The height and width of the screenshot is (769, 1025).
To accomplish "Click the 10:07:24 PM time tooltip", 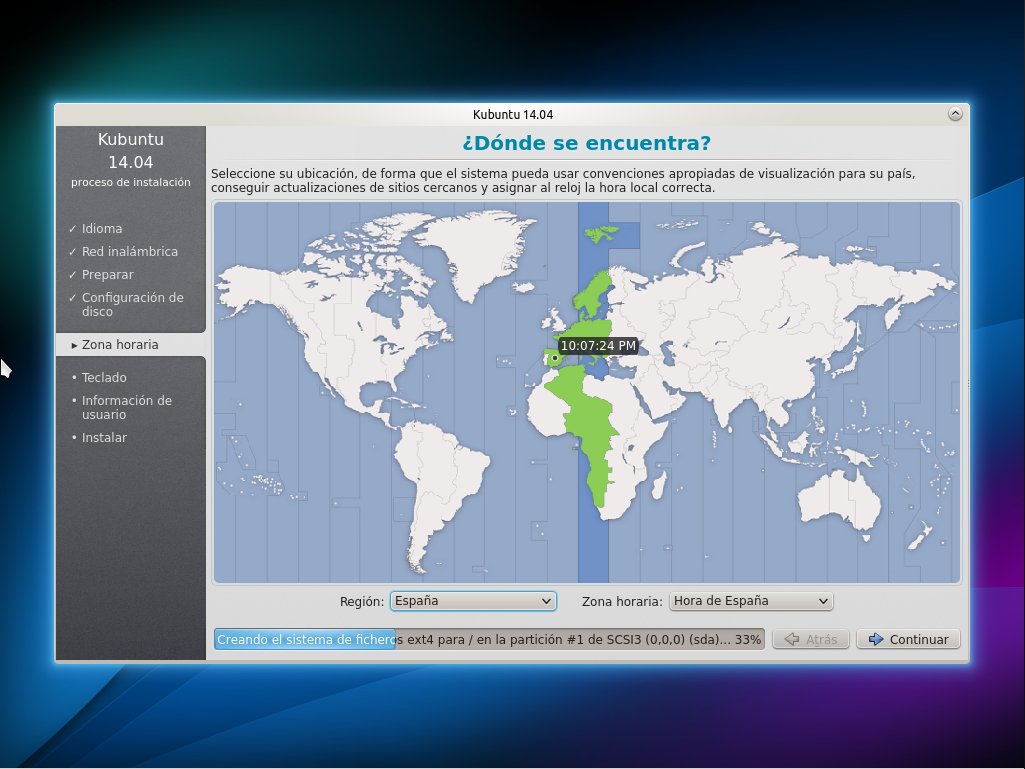I will (598, 345).
